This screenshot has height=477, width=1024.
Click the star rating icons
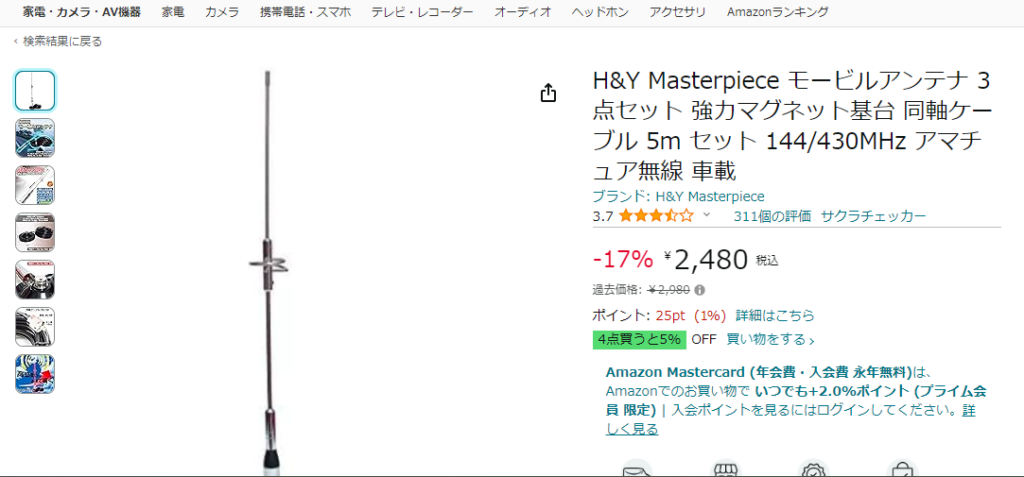pos(656,216)
